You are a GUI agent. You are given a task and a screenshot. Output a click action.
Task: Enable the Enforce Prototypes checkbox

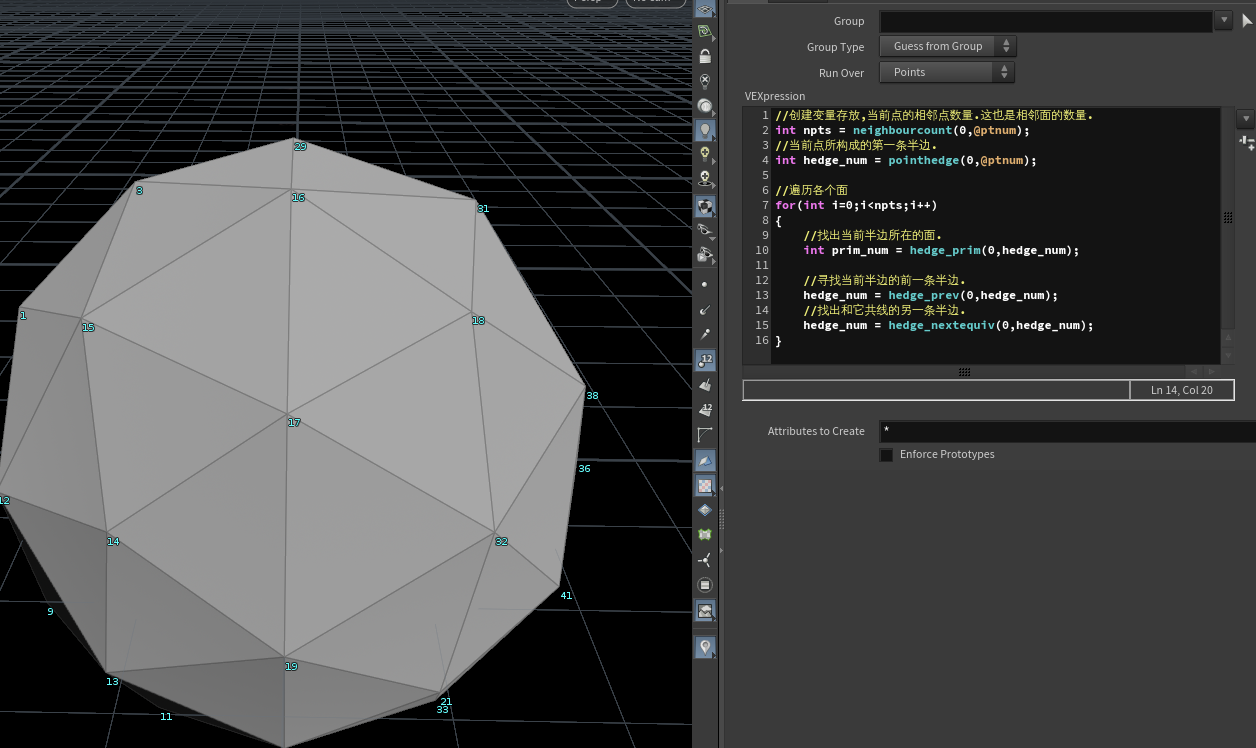[886, 455]
